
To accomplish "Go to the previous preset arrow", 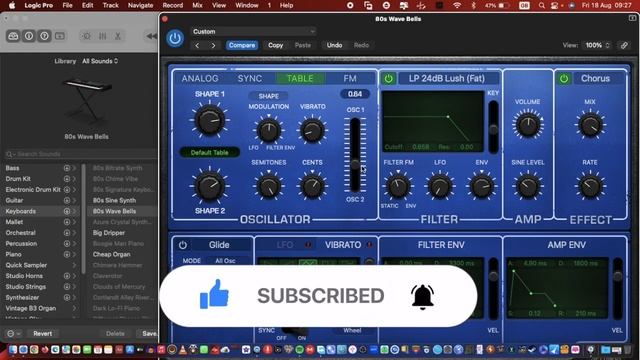I will (x=197, y=45).
